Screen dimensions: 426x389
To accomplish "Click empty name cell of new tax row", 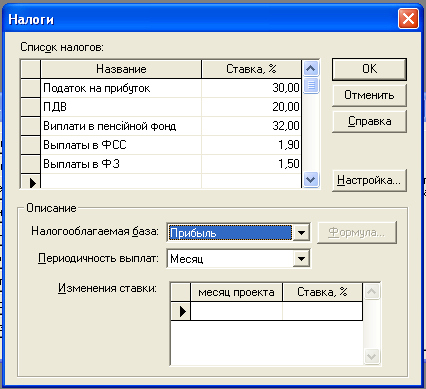I will (x=121, y=181).
